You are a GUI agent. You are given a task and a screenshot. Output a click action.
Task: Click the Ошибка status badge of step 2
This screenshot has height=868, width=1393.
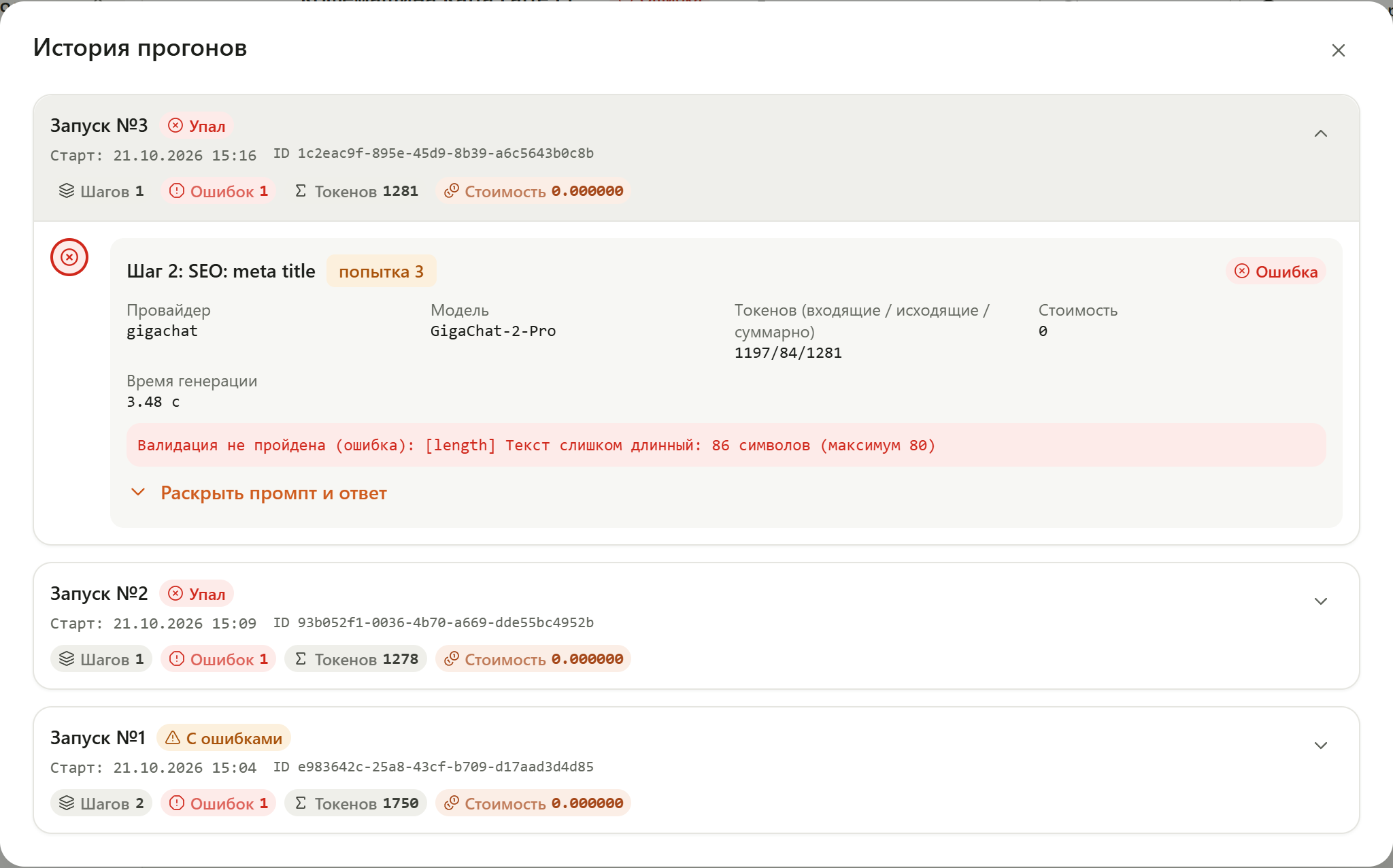click(1276, 271)
